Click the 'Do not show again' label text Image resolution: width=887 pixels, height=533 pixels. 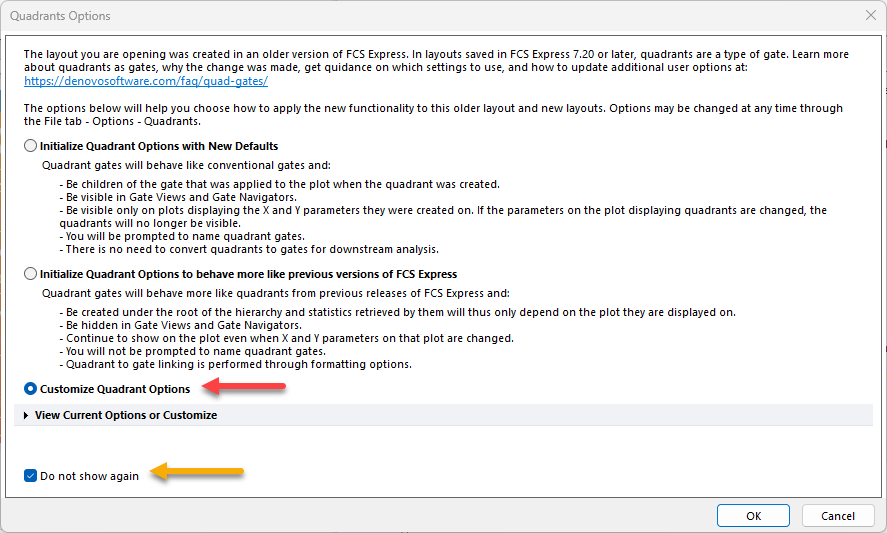90,476
